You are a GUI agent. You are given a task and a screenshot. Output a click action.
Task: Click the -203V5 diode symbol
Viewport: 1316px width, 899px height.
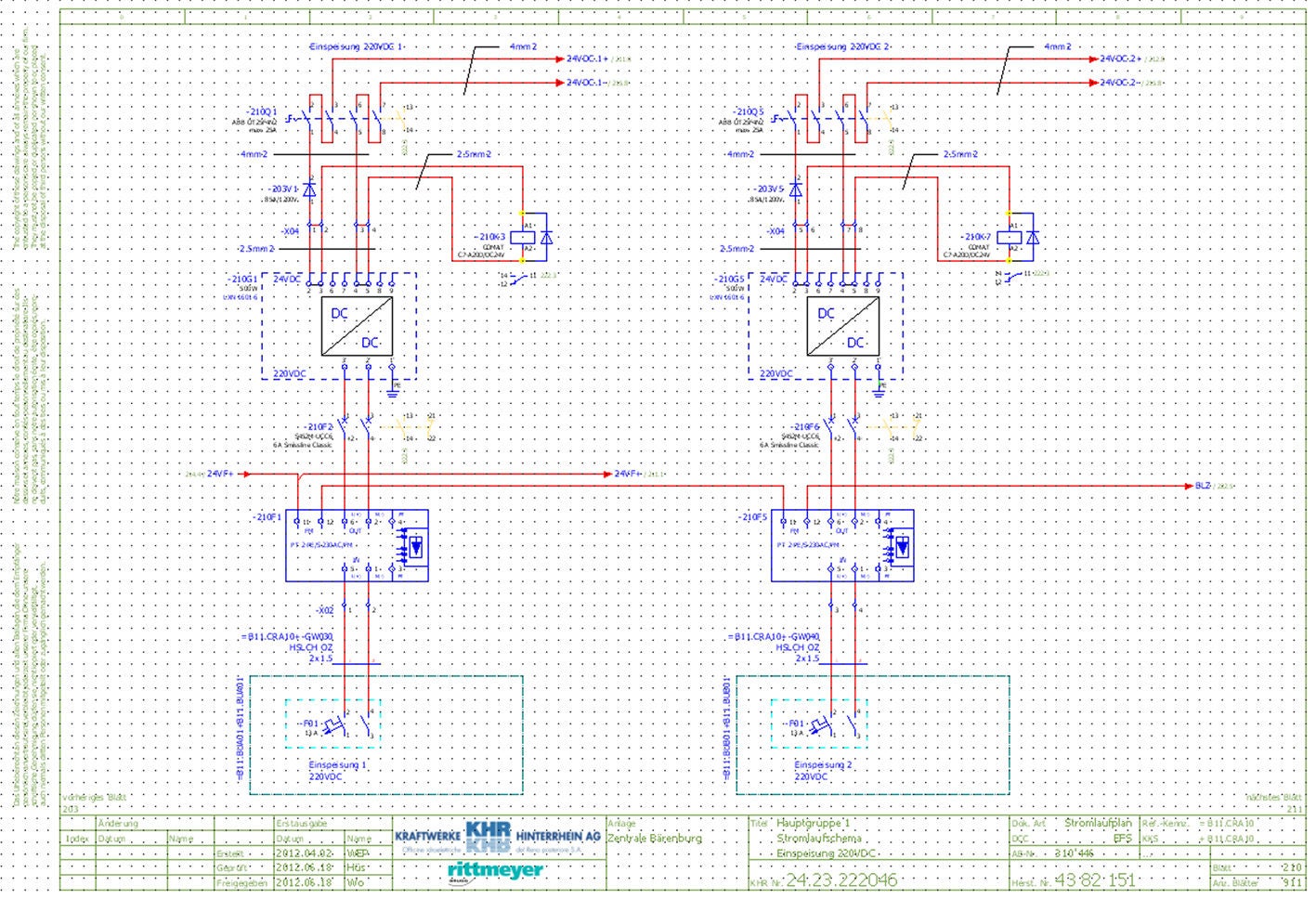[x=795, y=189]
